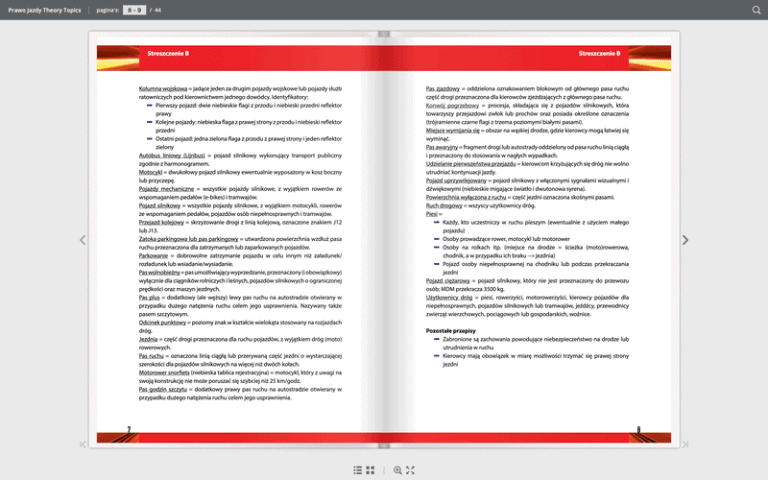Open search with the magnifier icon
This screenshot has height=480, width=768.
coord(756,10)
